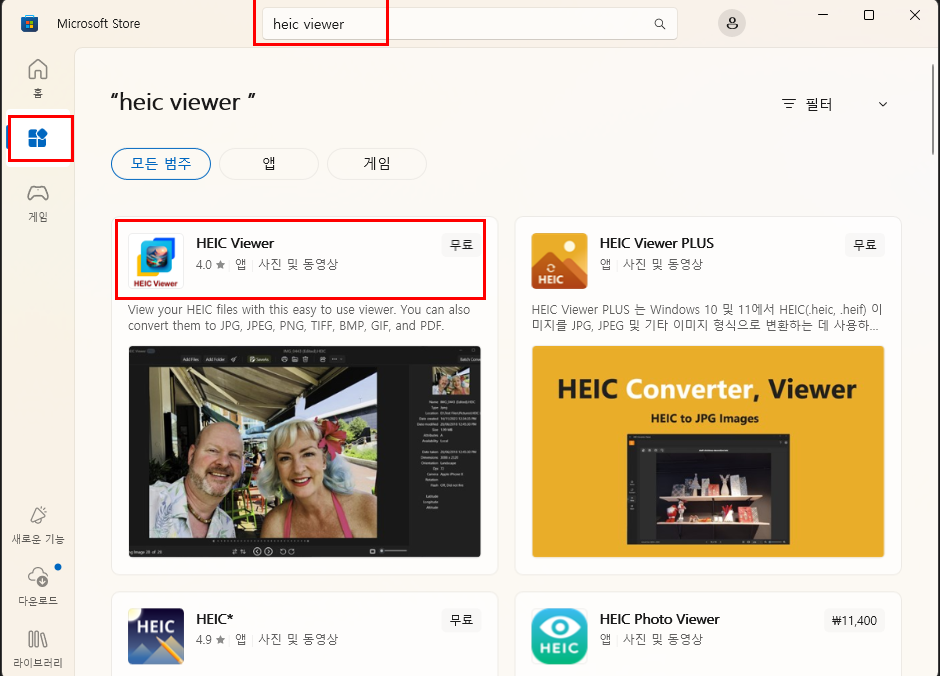
Task: Click the free button on HEIC Viewer PLUS
Action: click(864, 245)
